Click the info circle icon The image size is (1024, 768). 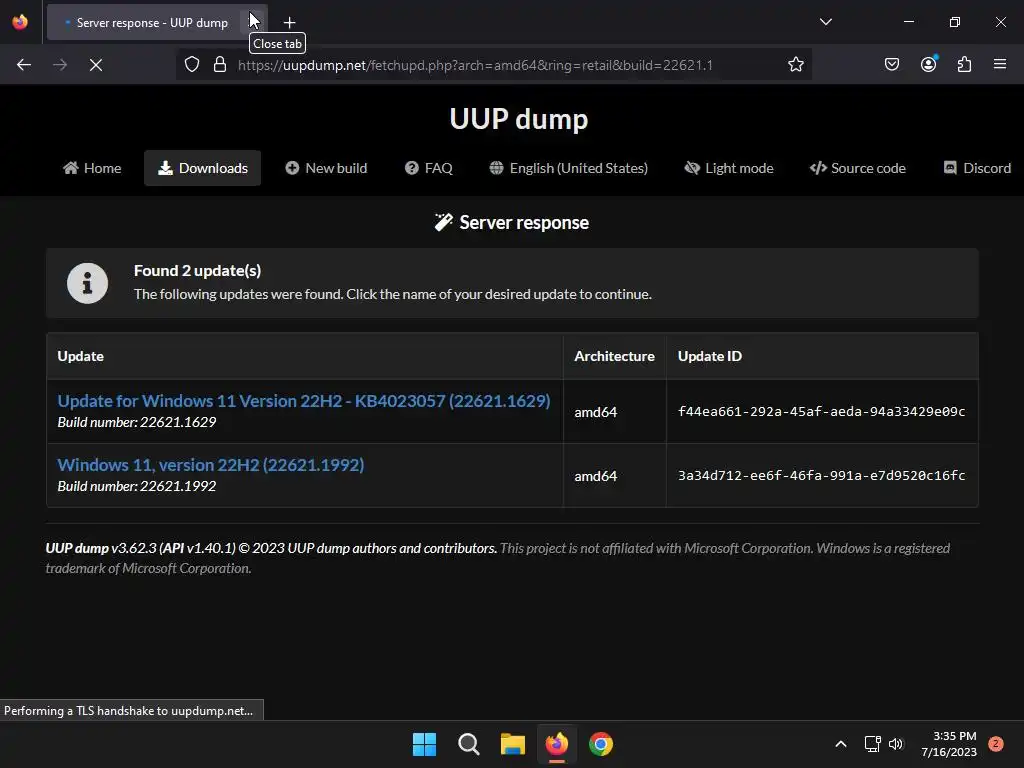[x=88, y=283]
